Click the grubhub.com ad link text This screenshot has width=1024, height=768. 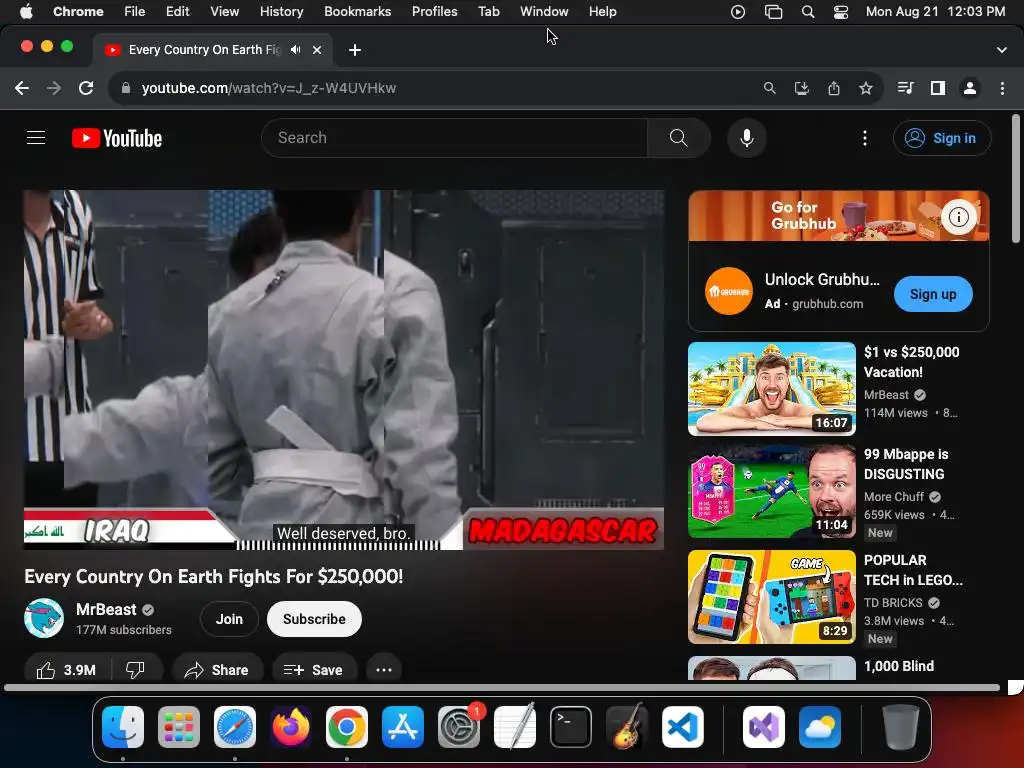click(827, 304)
